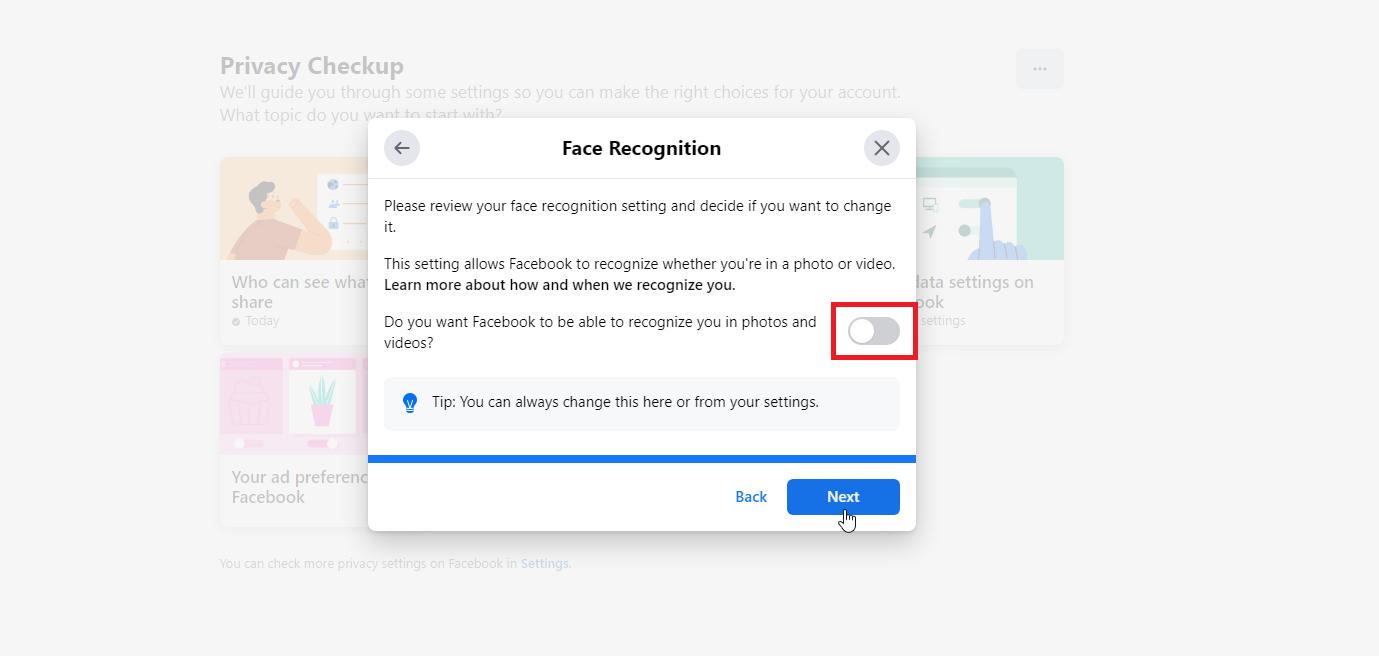Click the blue progress bar in dialog
The height and width of the screenshot is (656, 1379).
tap(642, 459)
